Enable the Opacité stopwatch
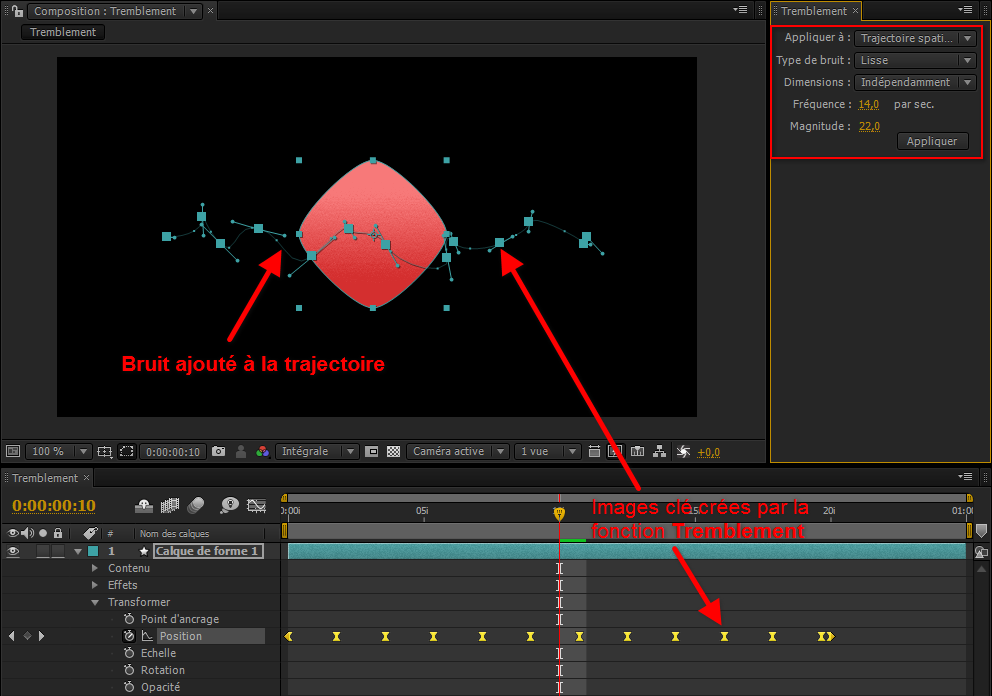Screen dimensions: 992x696 pos(129,687)
